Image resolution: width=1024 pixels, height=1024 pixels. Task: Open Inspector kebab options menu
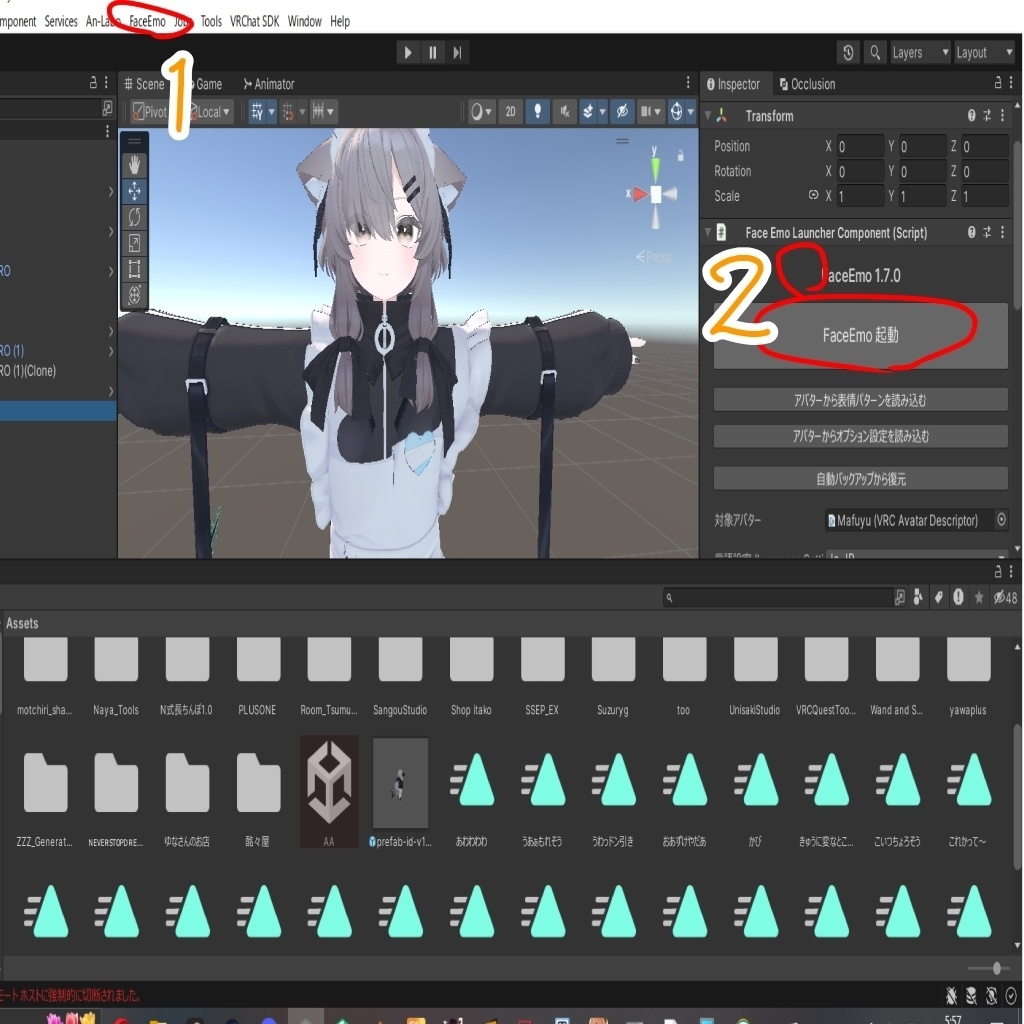point(1011,83)
